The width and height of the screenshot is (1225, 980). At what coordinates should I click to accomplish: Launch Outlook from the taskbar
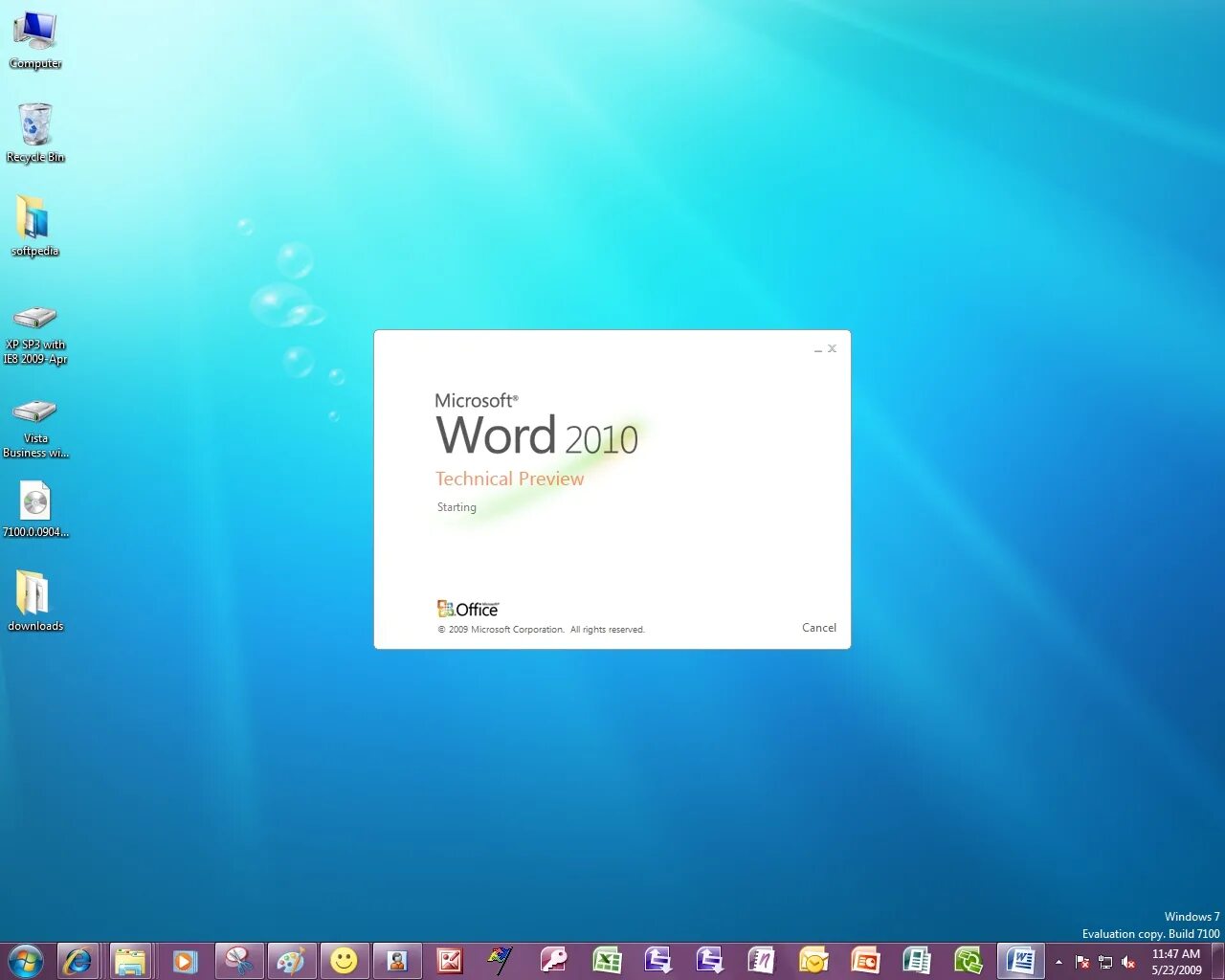click(x=813, y=960)
